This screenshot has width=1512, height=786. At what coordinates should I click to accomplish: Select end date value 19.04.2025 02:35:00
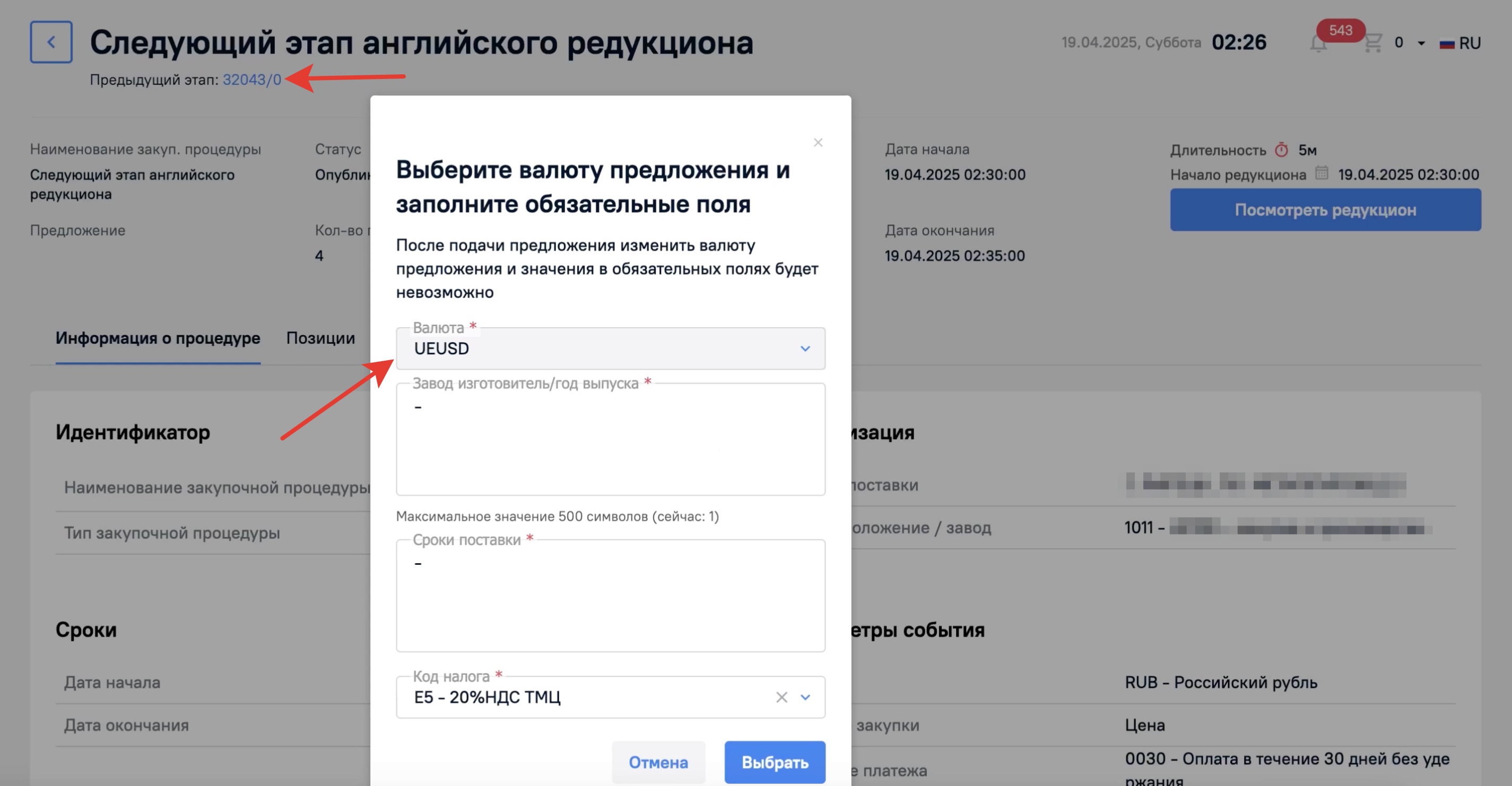tap(955, 256)
